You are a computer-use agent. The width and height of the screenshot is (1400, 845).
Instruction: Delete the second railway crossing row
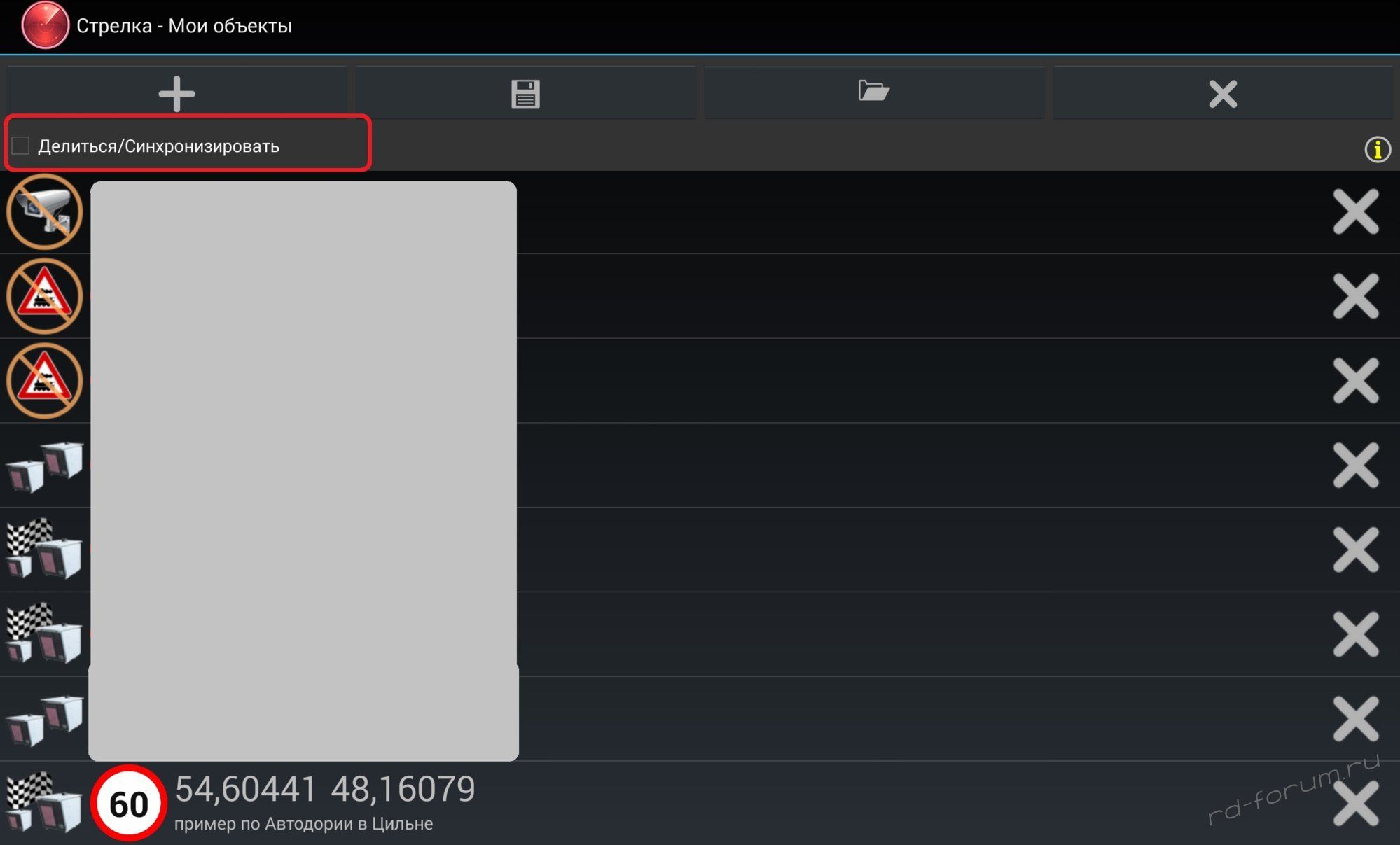1355,381
